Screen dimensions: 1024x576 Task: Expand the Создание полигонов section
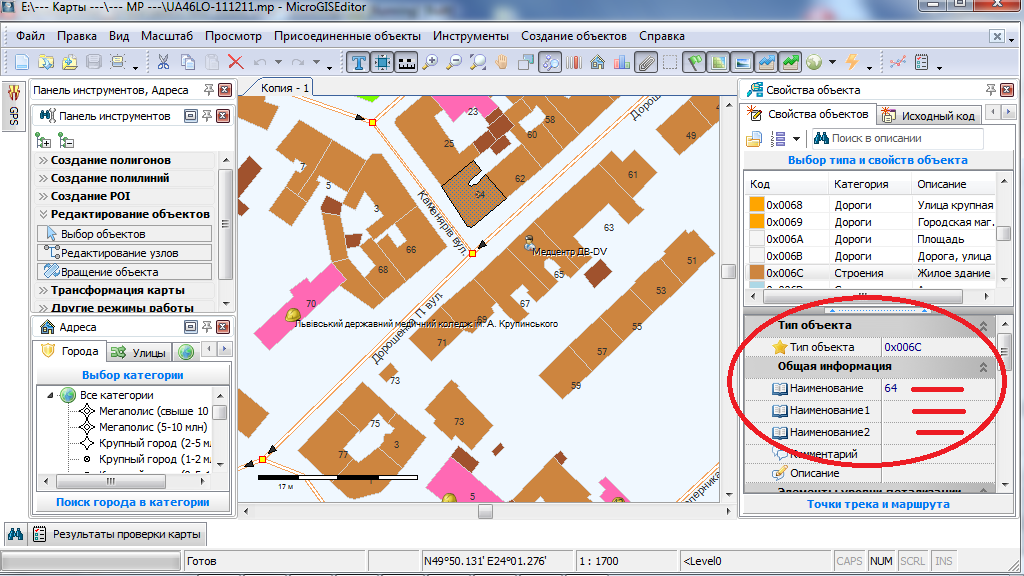click(110, 160)
